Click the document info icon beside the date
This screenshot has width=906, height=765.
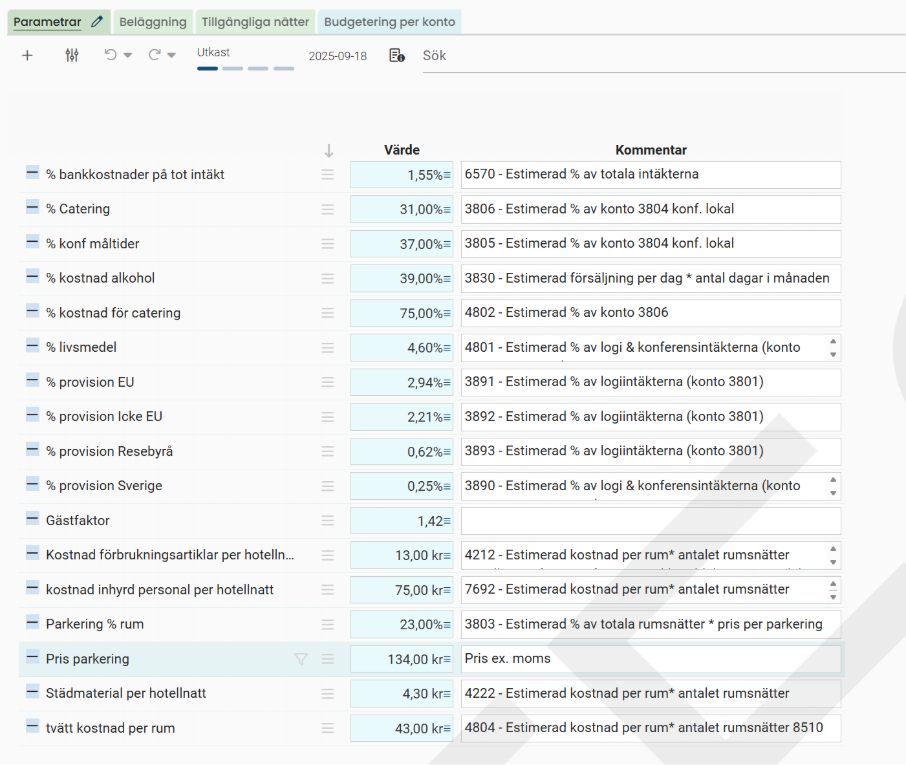pos(394,56)
